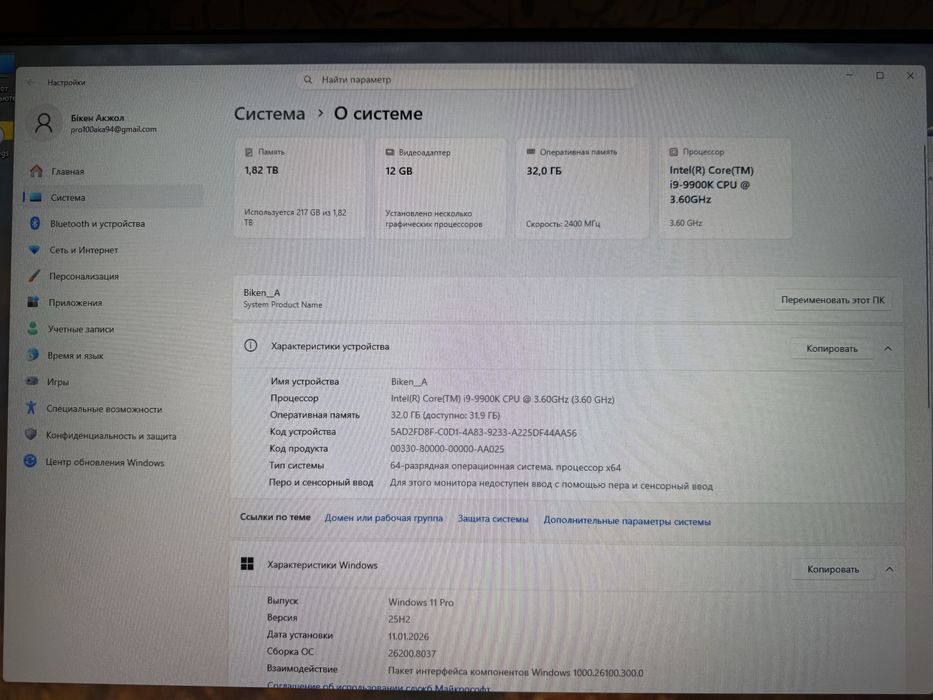Open Дополнительные параметры системы link
This screenshot has height=700, width=933.
[x=627, y=521]
